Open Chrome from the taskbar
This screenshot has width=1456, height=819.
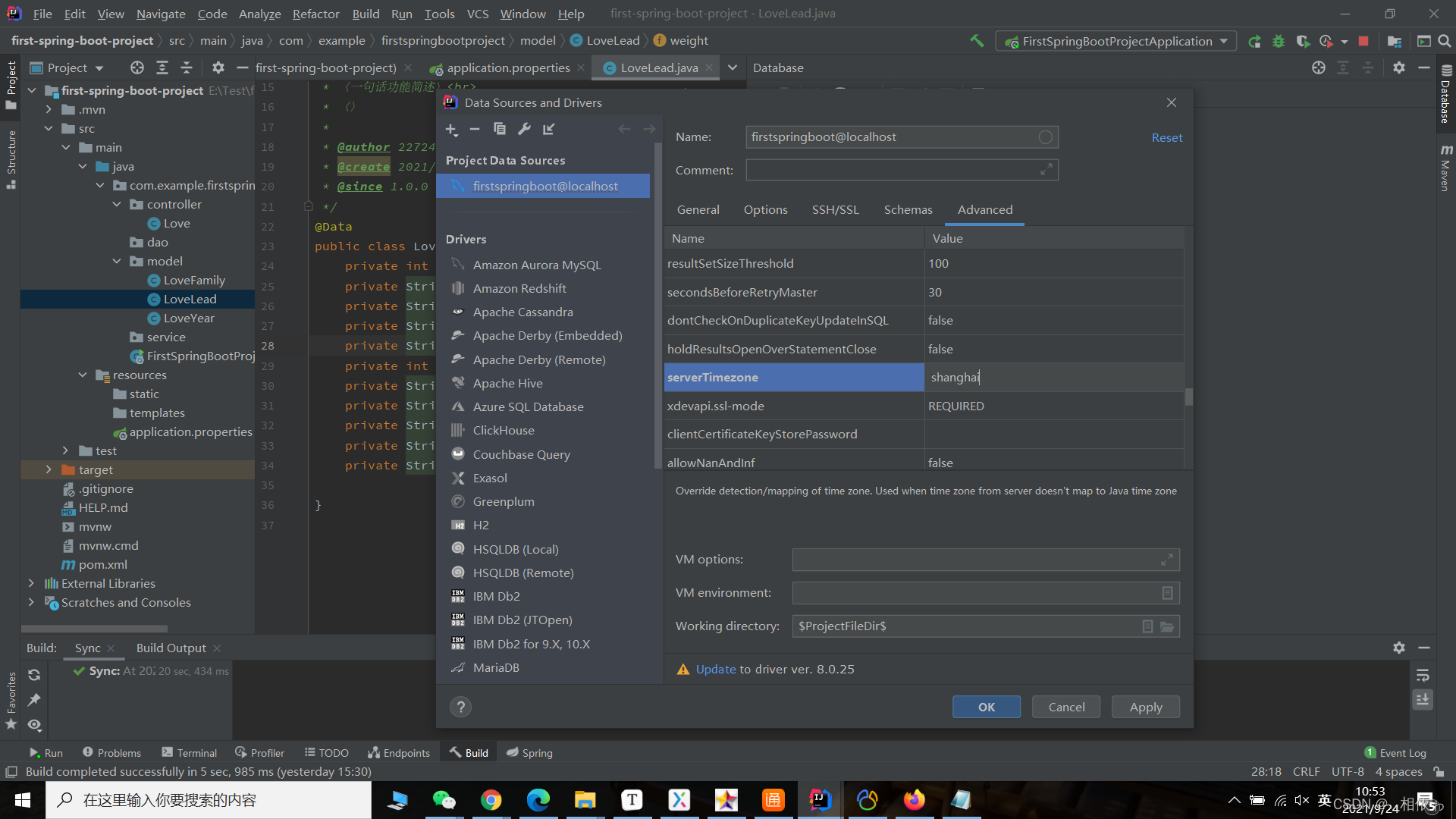point(491,800)
